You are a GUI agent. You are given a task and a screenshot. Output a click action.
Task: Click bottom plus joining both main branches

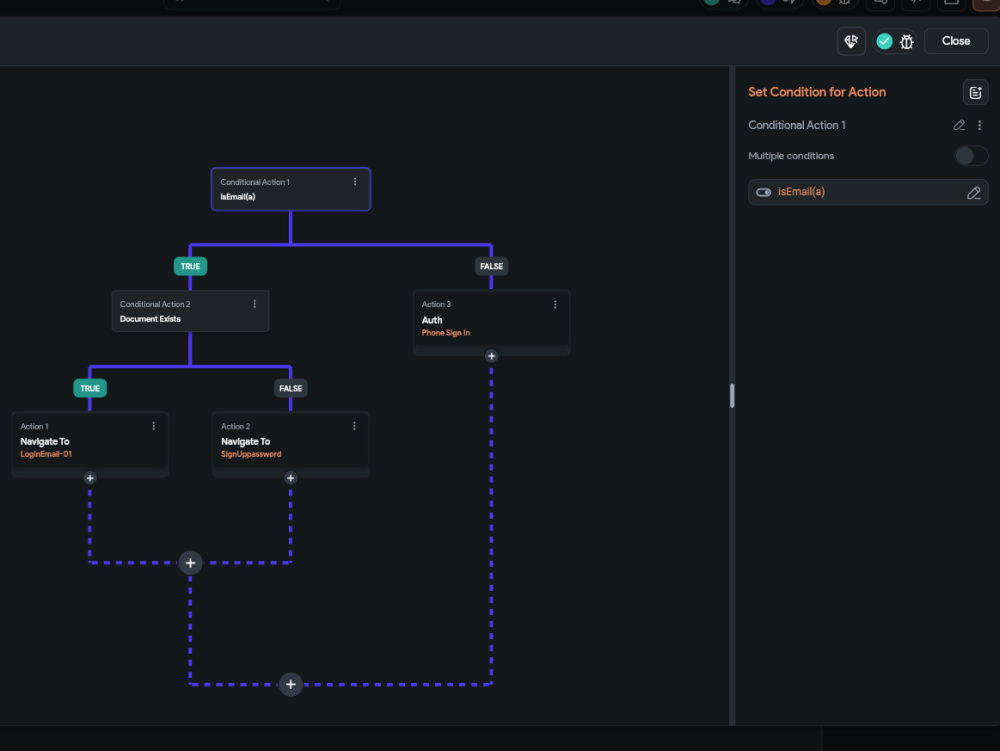(x=291, y=684)
